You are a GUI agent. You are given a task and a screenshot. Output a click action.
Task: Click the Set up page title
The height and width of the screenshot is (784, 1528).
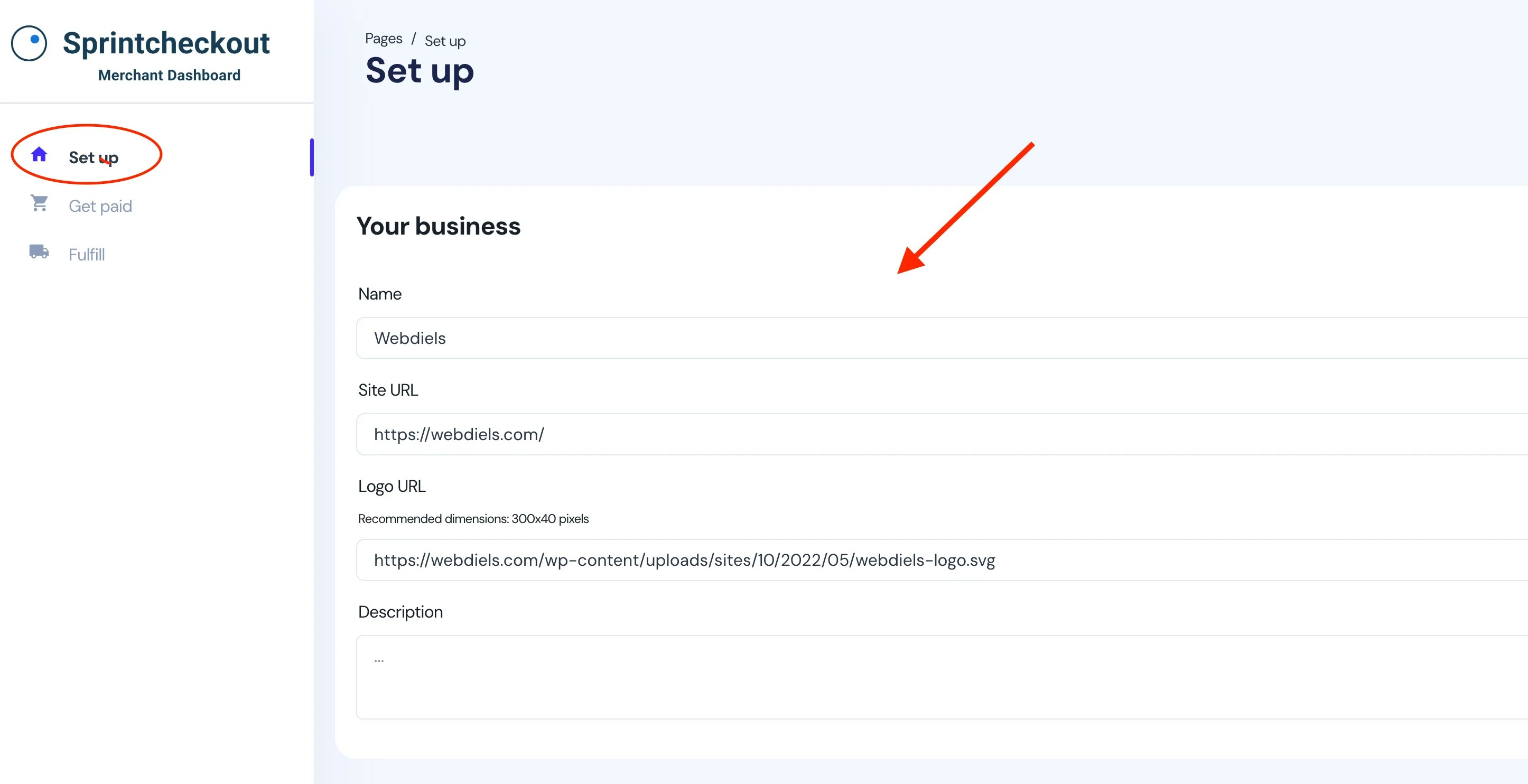tap(420, 71)
